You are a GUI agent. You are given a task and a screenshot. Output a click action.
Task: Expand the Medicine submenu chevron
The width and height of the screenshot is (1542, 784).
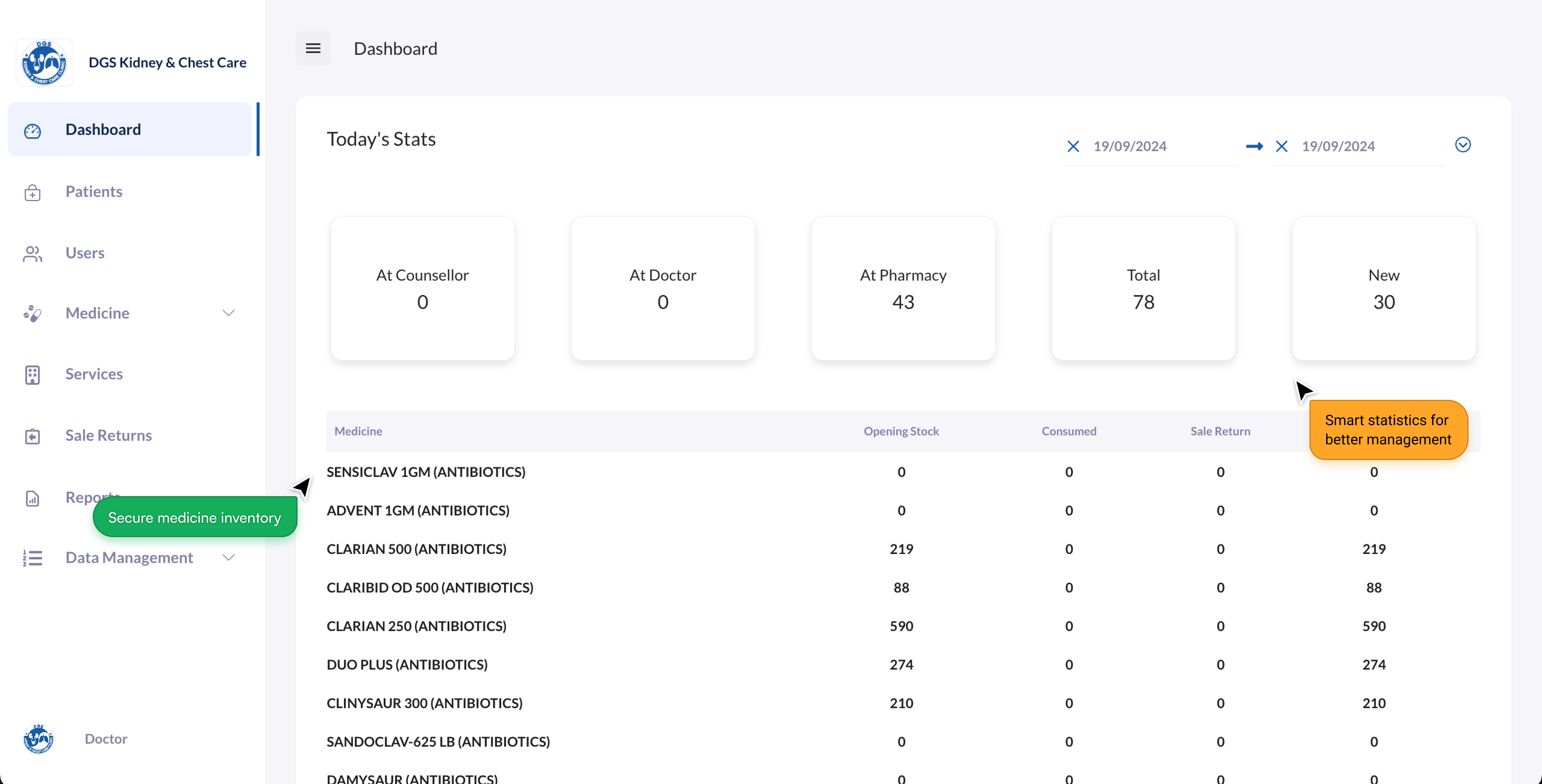[228, 313]
